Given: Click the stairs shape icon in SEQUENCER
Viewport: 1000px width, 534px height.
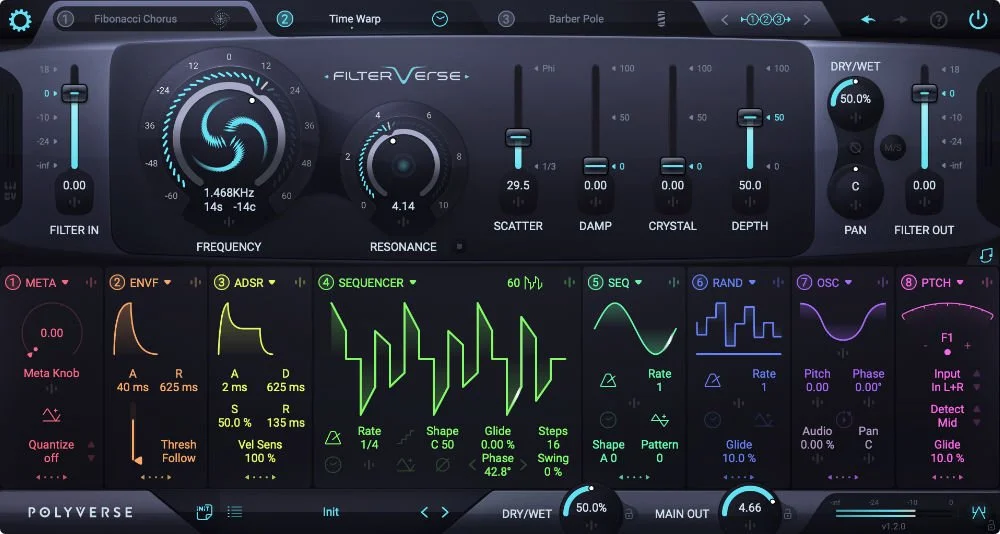Looking at the screenshot, I should click(404, 438).
